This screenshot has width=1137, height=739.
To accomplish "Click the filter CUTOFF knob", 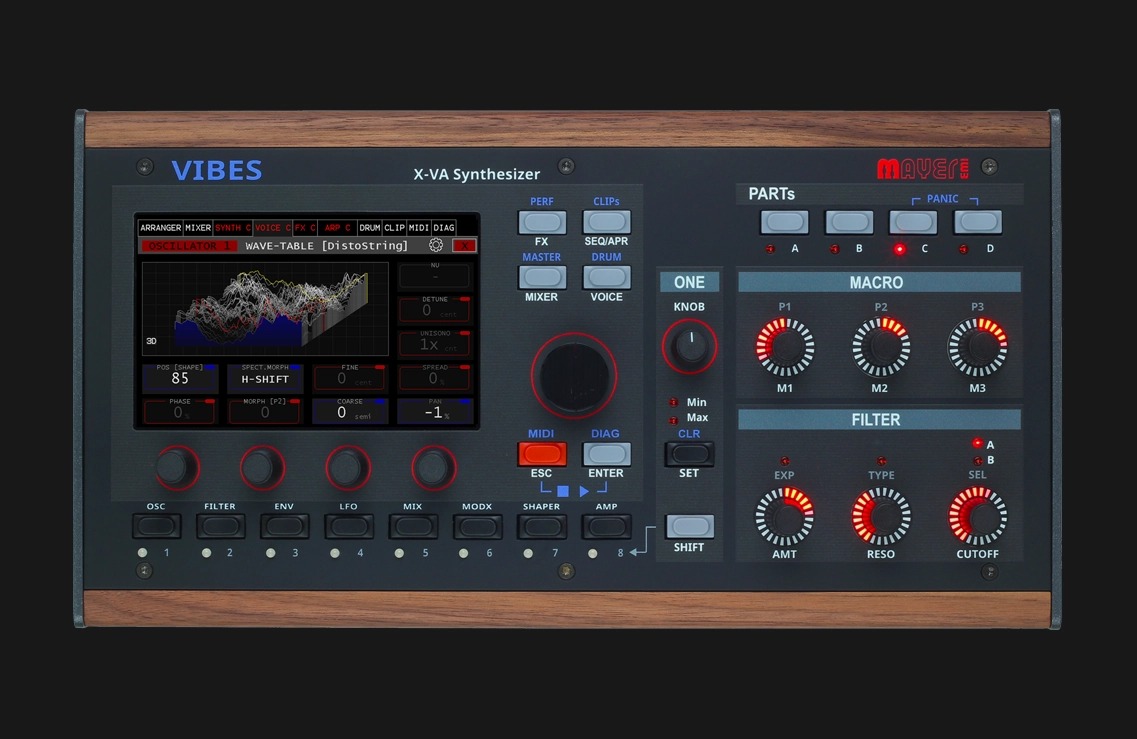I will tap(977, 516).
